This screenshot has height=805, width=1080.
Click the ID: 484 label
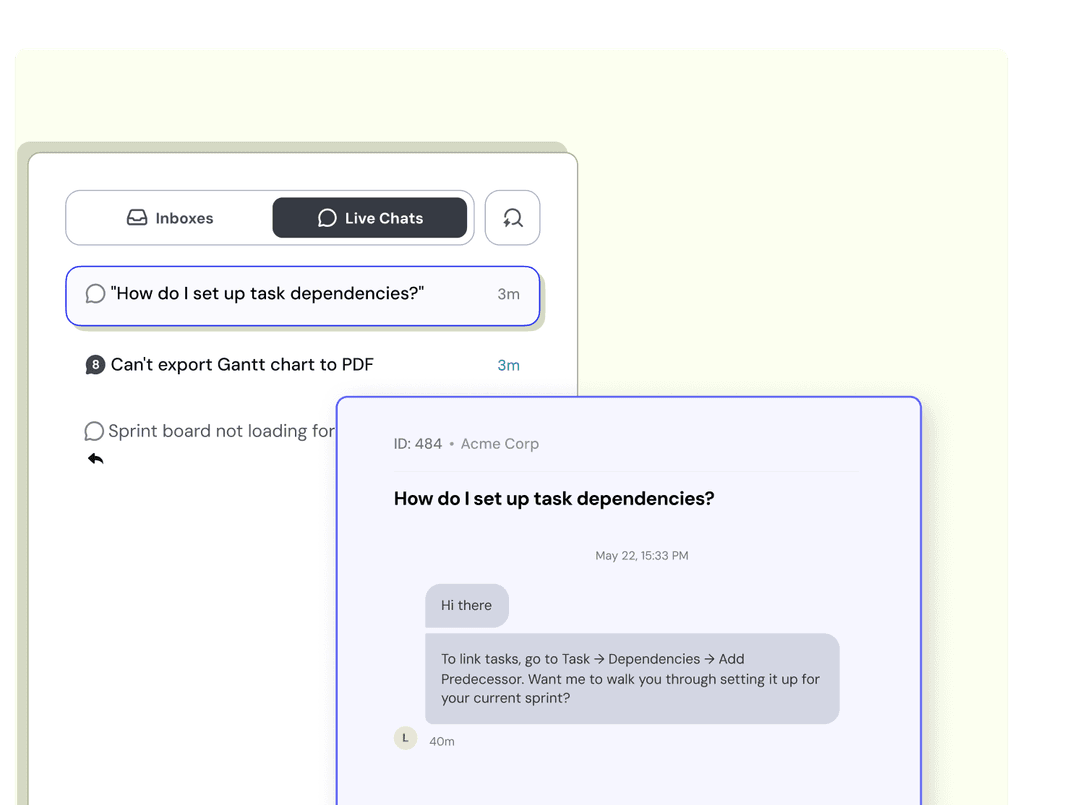coord(418,444)
